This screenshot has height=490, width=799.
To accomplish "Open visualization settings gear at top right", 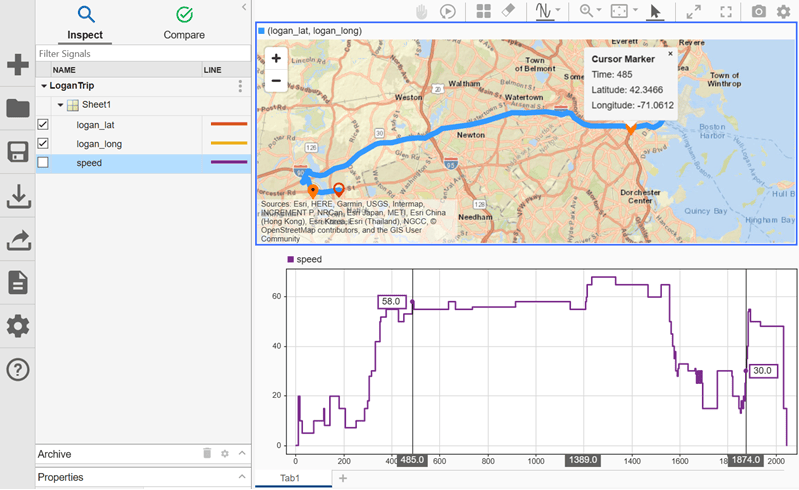I will [783, 11].
